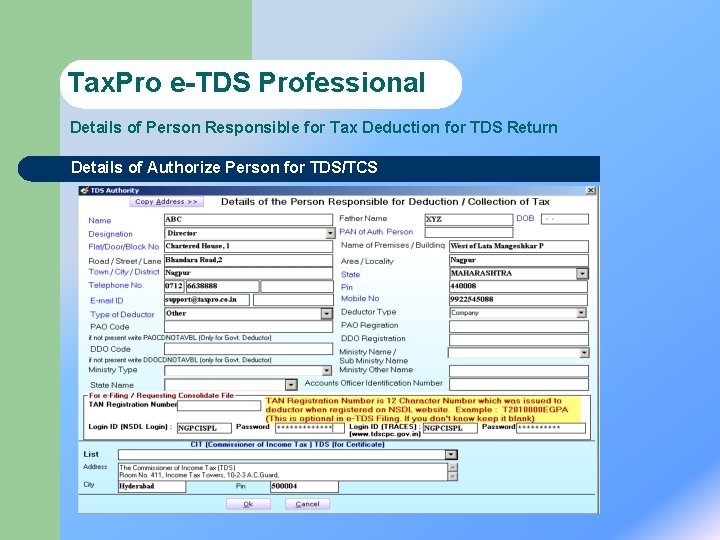Image resolution: width=720 pixels, height=540 pixels.
Task: Click the PAO Registration field
Action: (x=518, y=326)
